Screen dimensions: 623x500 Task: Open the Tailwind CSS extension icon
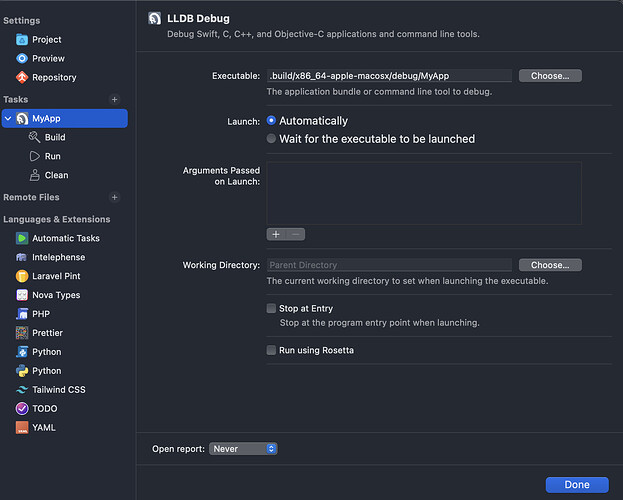22,390
